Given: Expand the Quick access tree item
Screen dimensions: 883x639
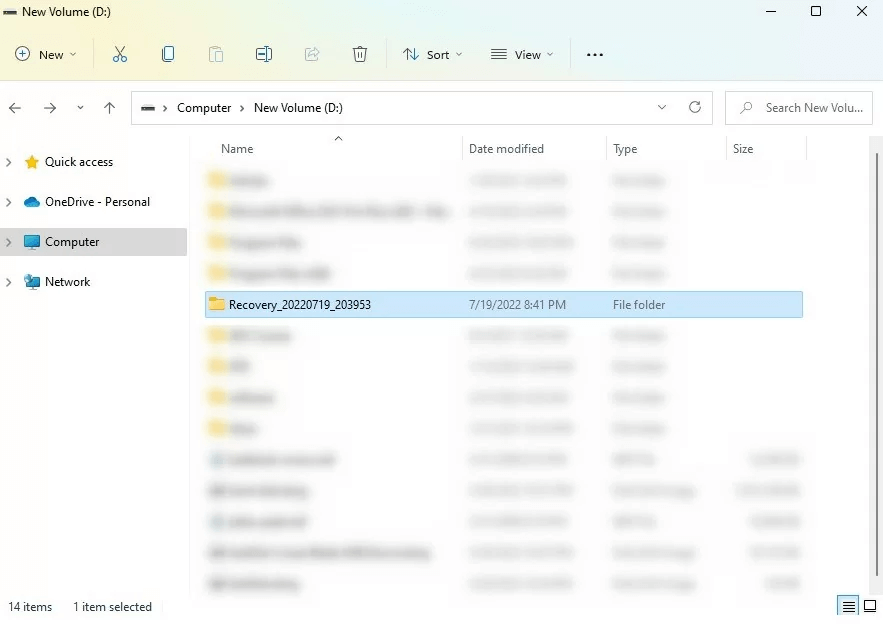Looking at the screenshot, I should (8, 161).
